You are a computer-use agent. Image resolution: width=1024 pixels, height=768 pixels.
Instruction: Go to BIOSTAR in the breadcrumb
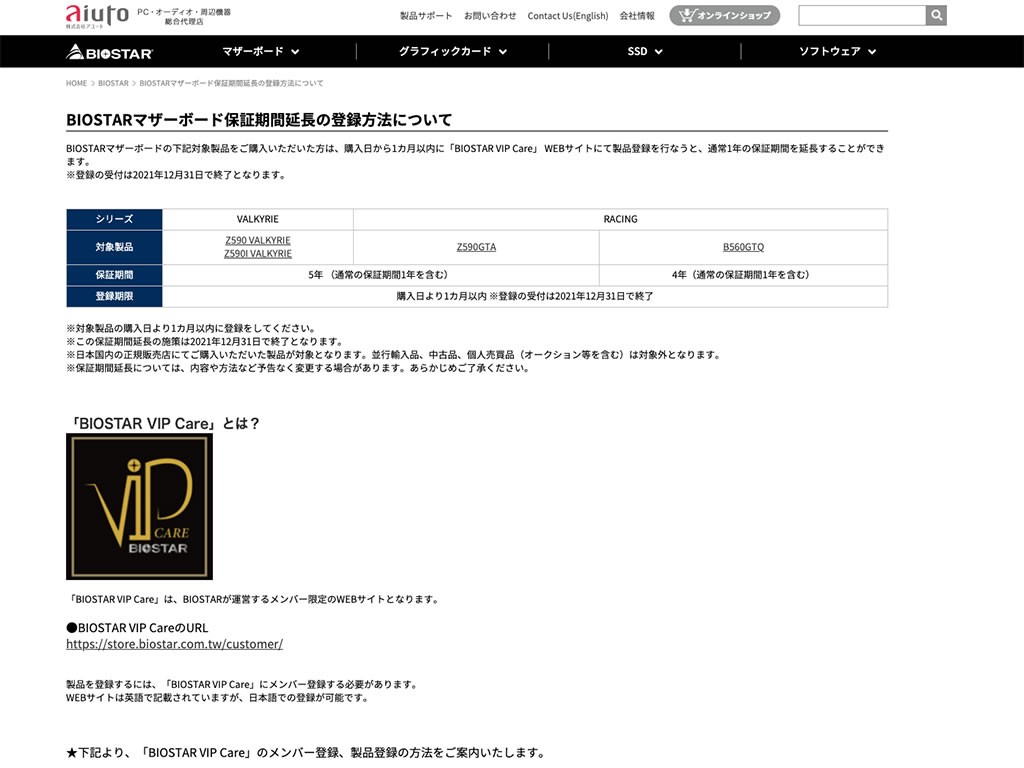click(x=113, y=83)
